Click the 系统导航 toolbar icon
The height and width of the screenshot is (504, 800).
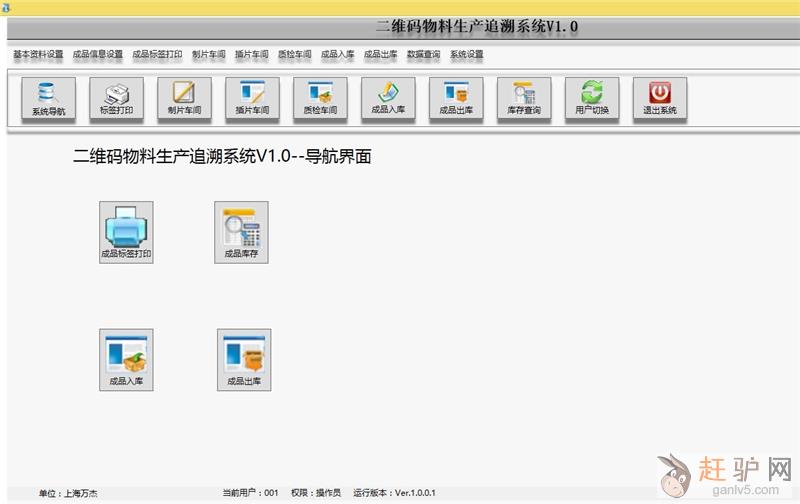(48, 100)
